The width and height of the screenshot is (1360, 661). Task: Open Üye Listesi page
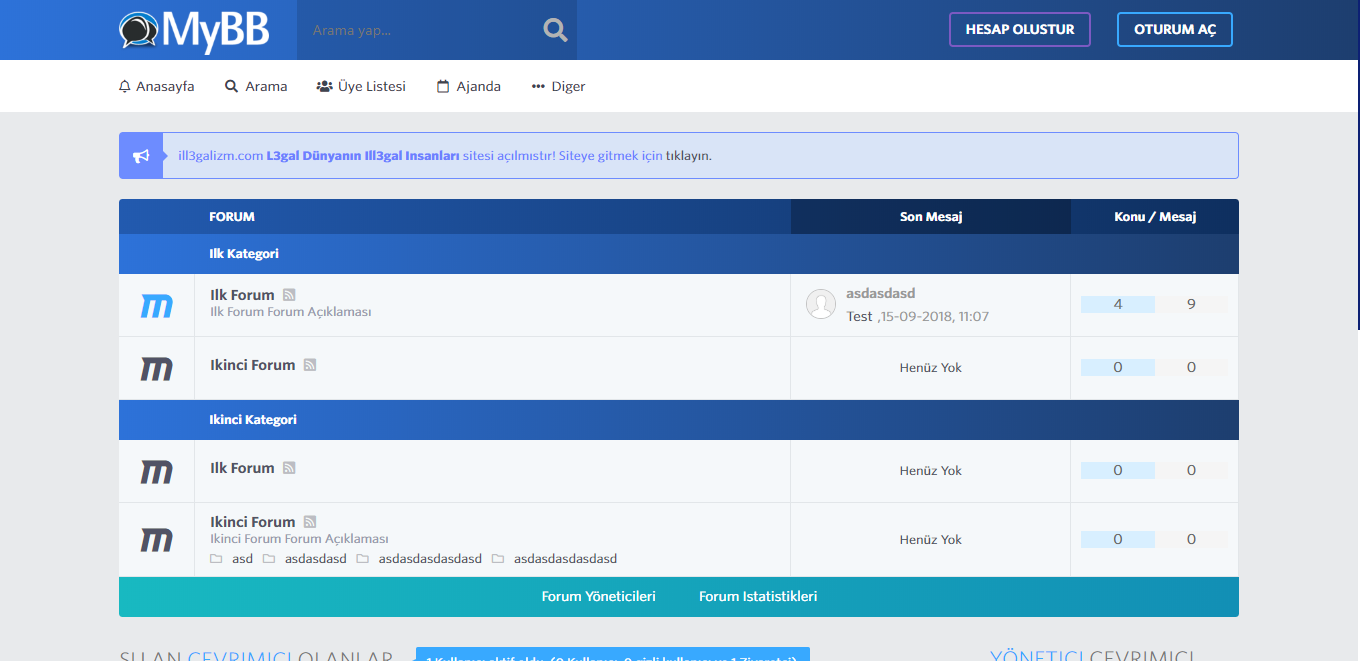(x=361, y=87)
